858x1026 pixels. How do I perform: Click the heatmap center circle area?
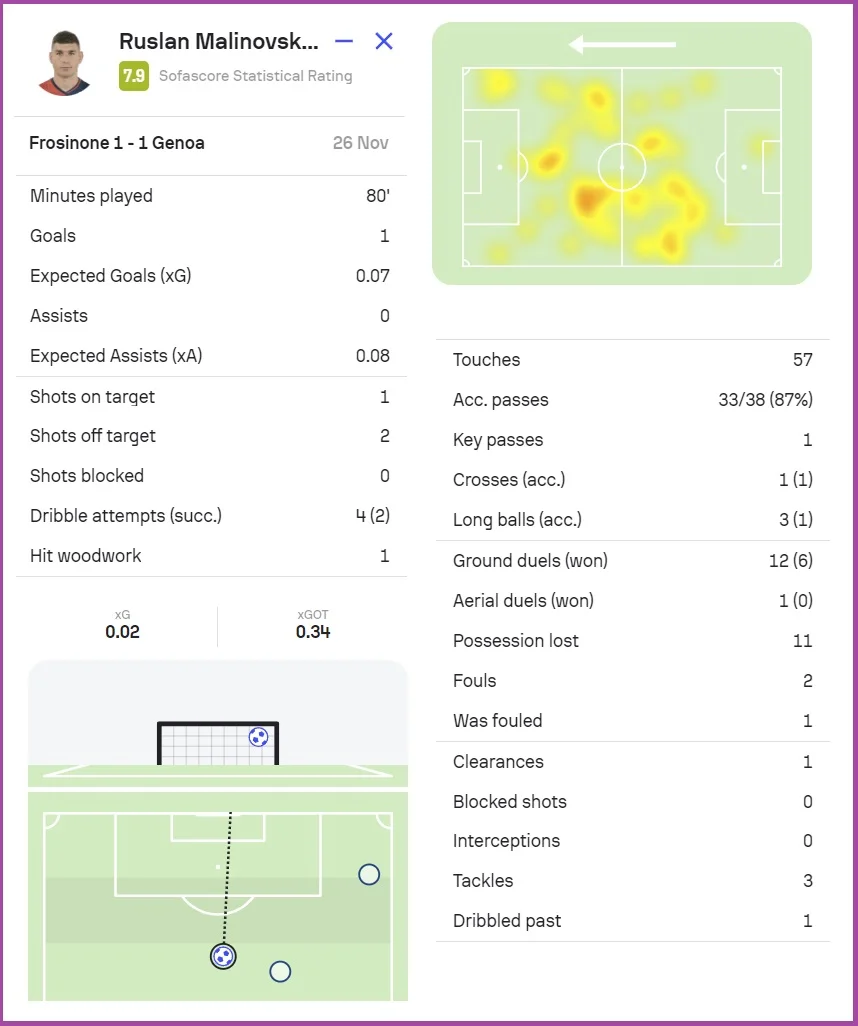point(621,167)
